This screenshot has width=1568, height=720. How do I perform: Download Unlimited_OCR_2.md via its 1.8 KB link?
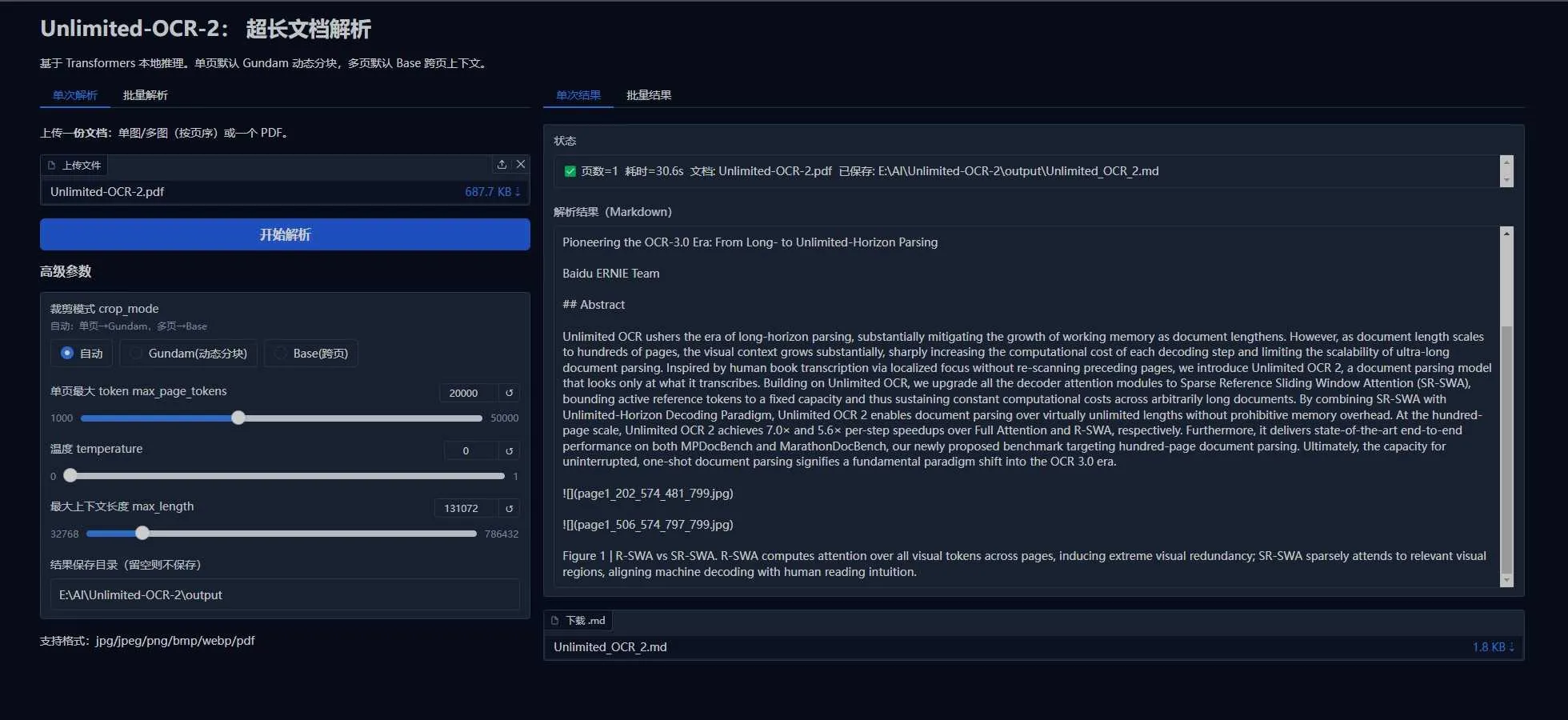click(1493, 647)
